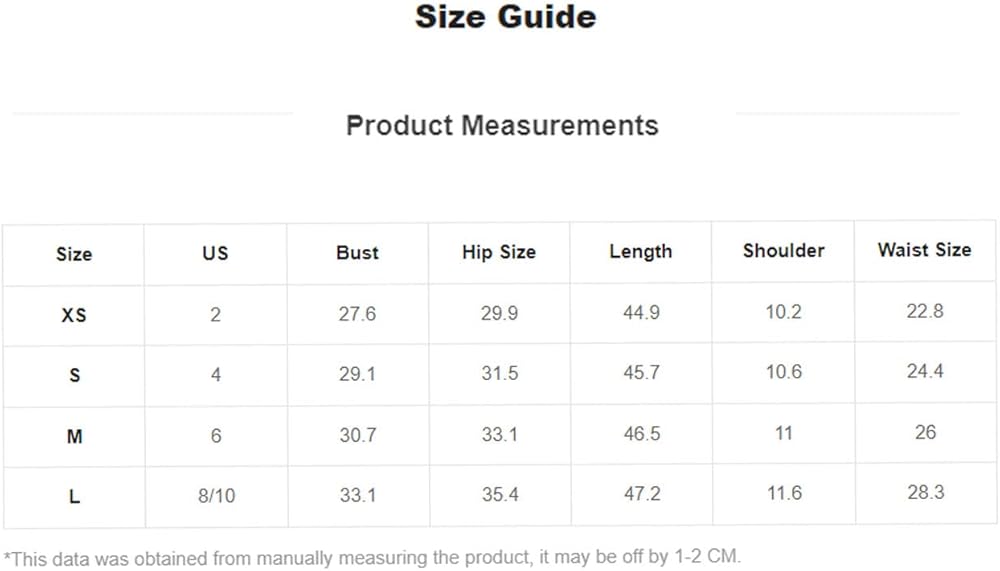Click the manual measurement disclaimer note
This screenshot has height=571, width=1000.
[x=372, y=557]
